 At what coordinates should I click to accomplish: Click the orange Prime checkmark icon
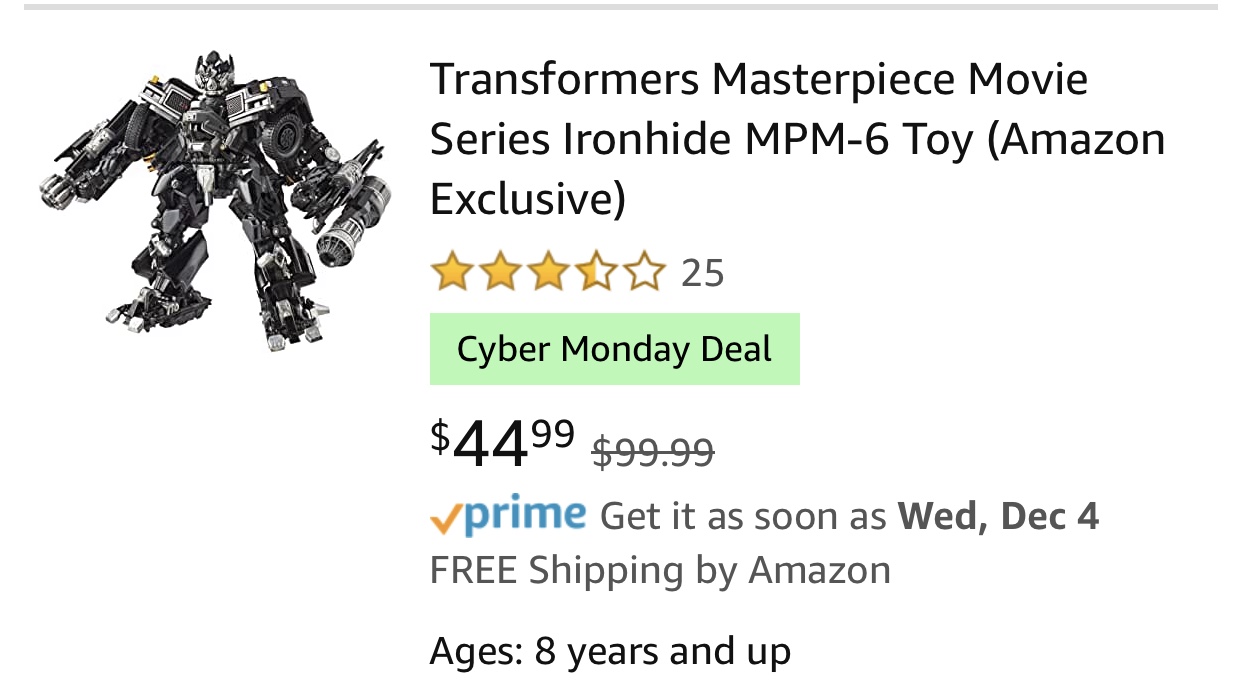coord(446,518)
